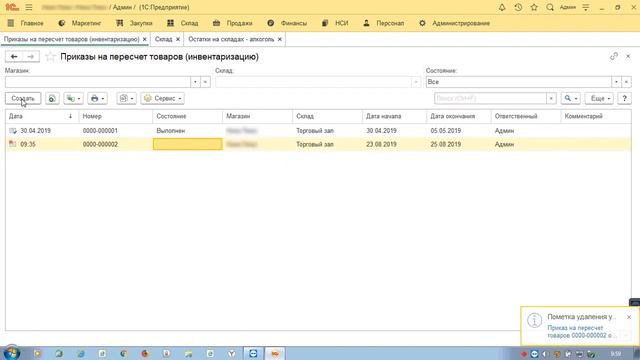640x360 pixels.
Task: Sort by the Ответственный column header
Action: click(x=526, y=116)
